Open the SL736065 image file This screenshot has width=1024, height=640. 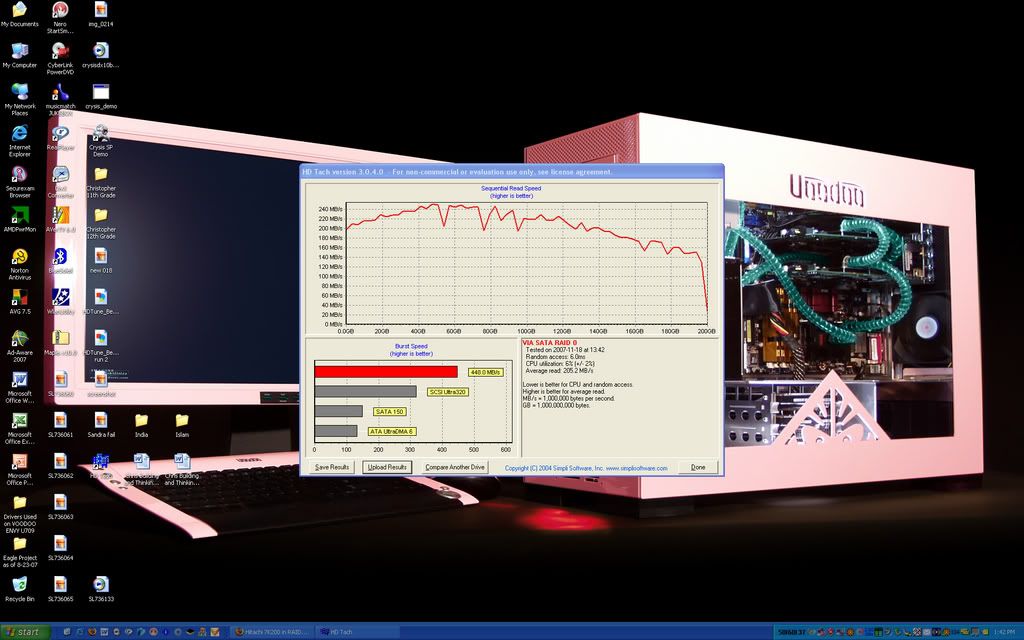pos(60,588)
